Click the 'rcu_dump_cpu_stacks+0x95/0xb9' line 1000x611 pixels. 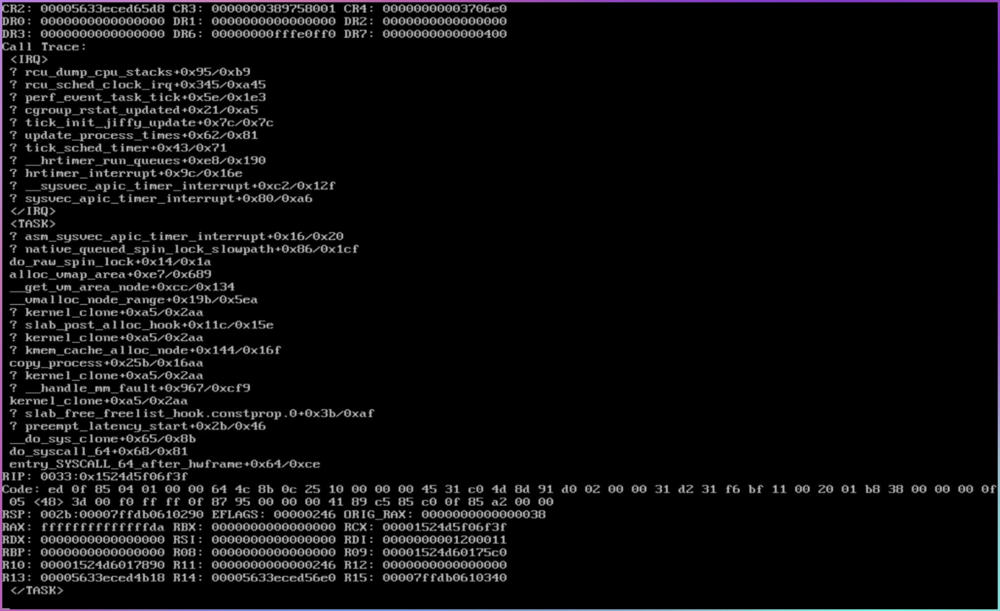pos(130,72)
